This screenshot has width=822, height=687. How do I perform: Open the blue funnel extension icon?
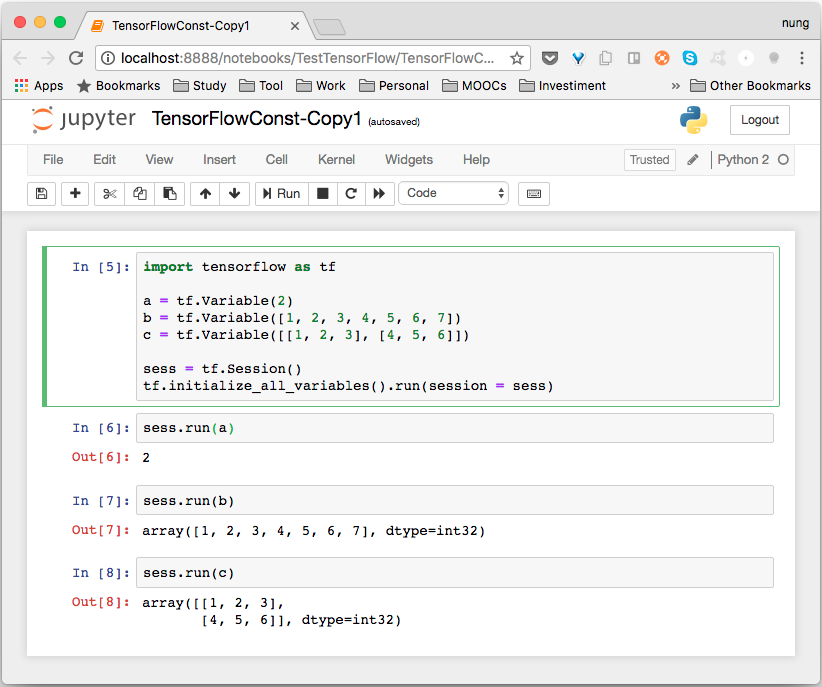click(578, 58)
